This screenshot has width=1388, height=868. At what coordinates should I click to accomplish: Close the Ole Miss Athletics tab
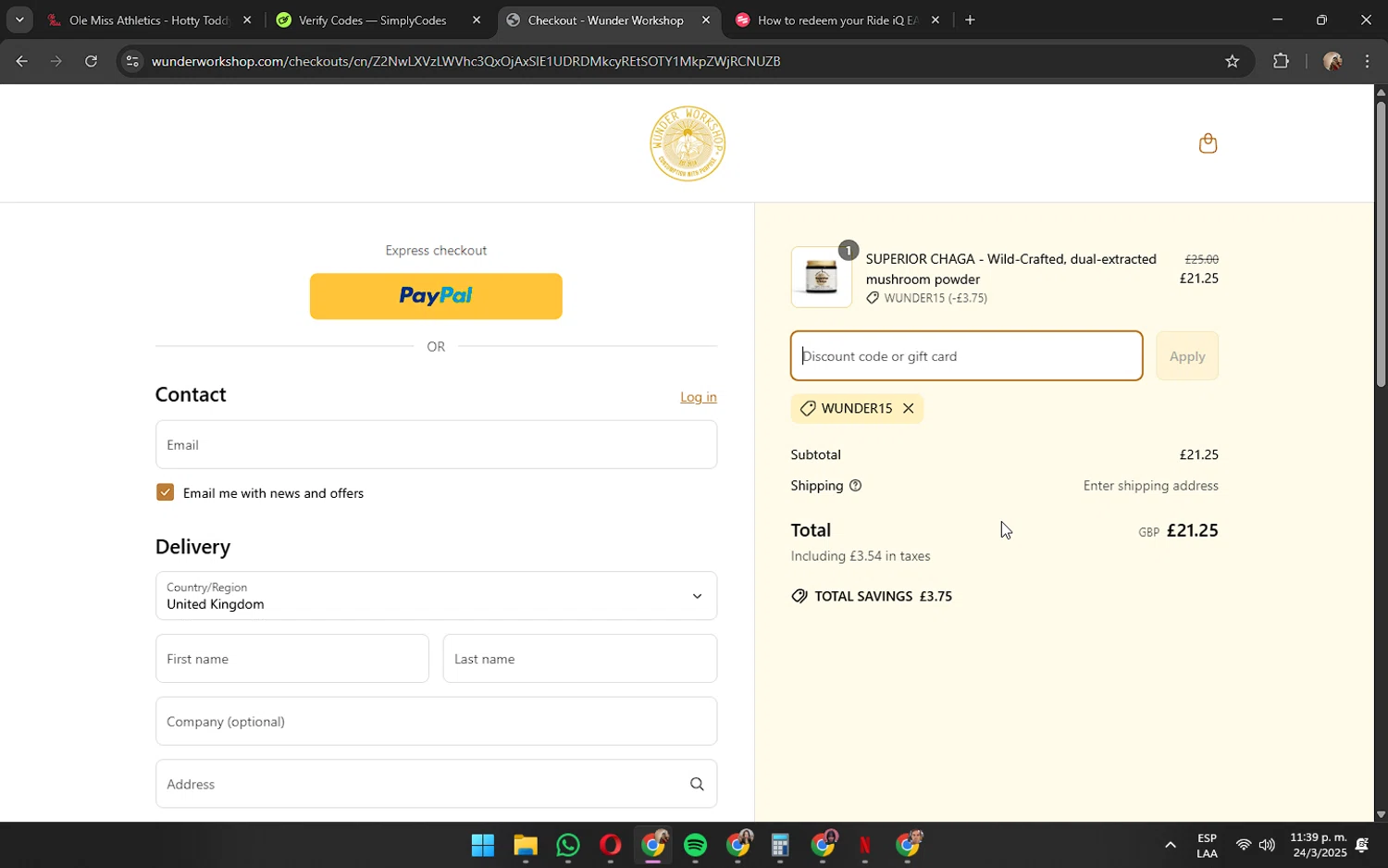(247, 19)
